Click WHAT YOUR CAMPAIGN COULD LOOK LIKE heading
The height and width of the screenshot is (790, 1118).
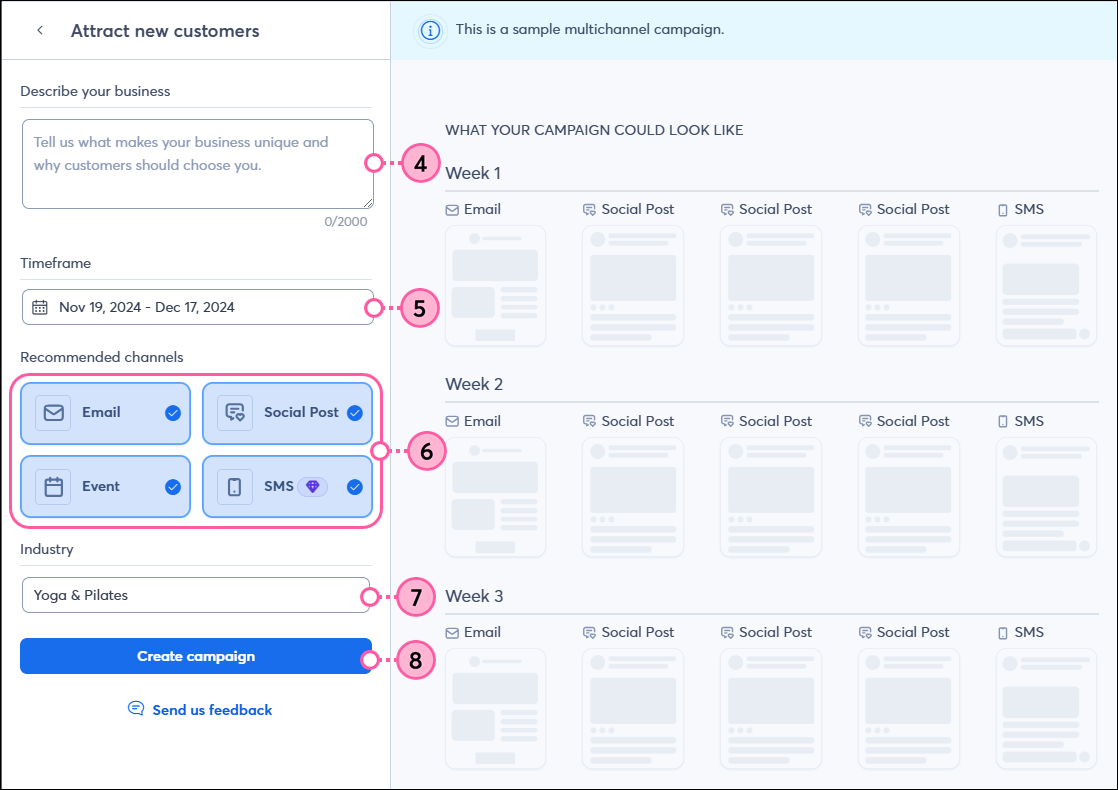594,130
